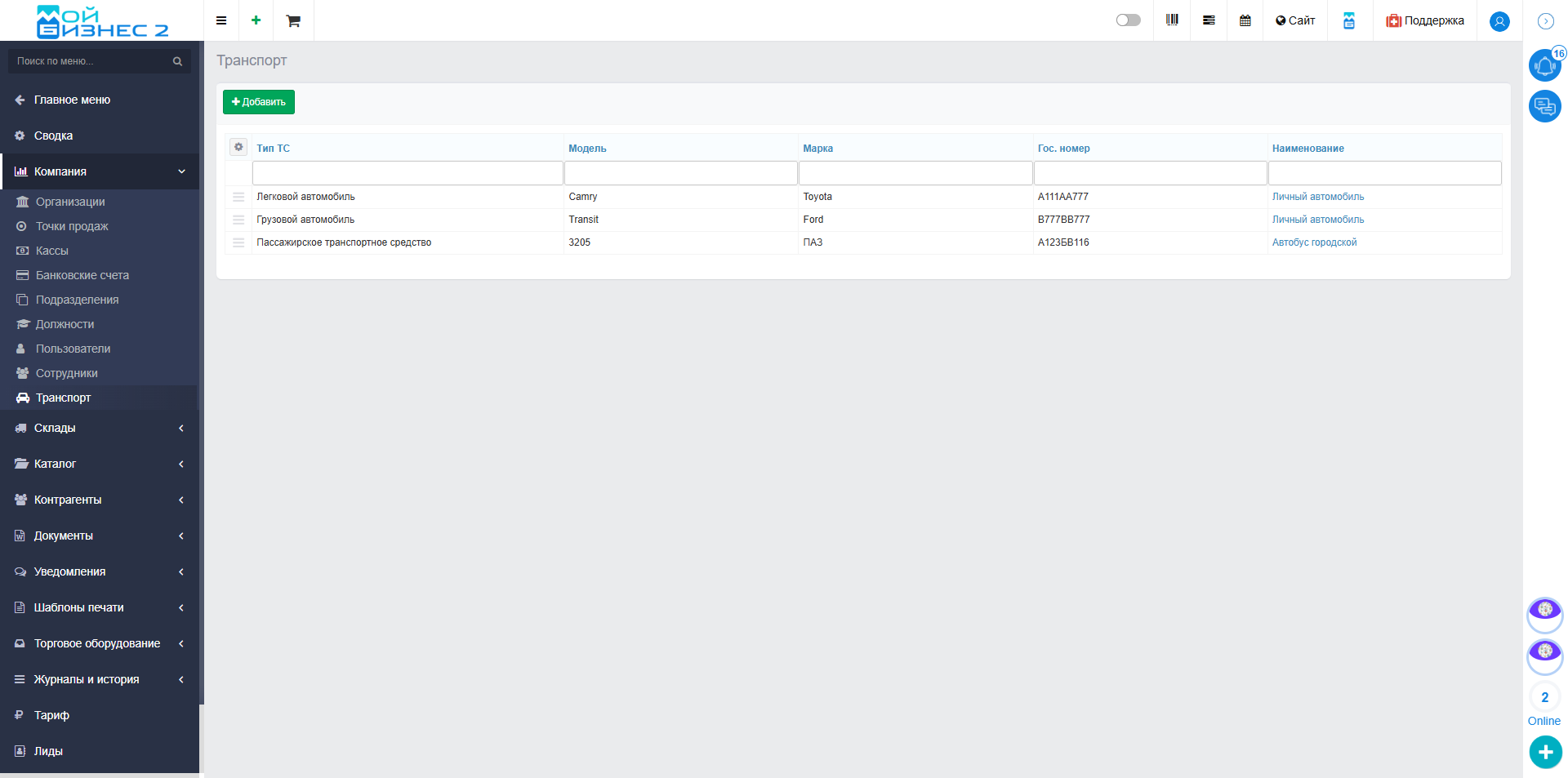This screenshot has height=778, width=1568.
Task: Expand the Склады menu section
Action: (x=100, y=428)
